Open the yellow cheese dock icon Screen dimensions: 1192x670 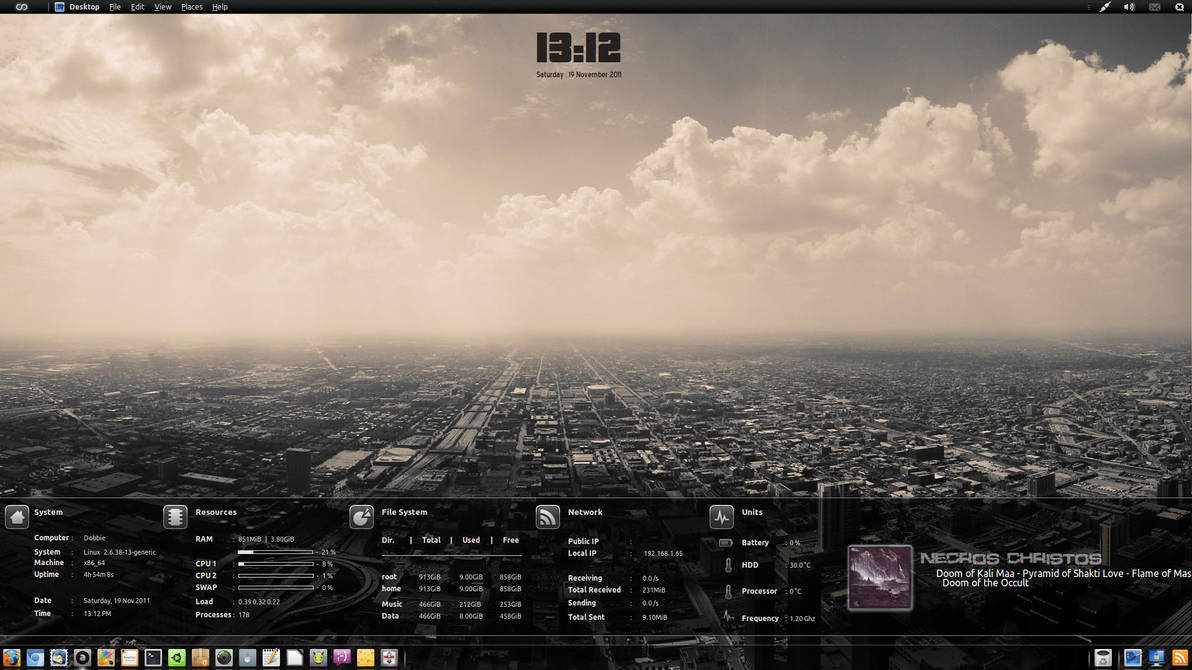tap(365, 658)
